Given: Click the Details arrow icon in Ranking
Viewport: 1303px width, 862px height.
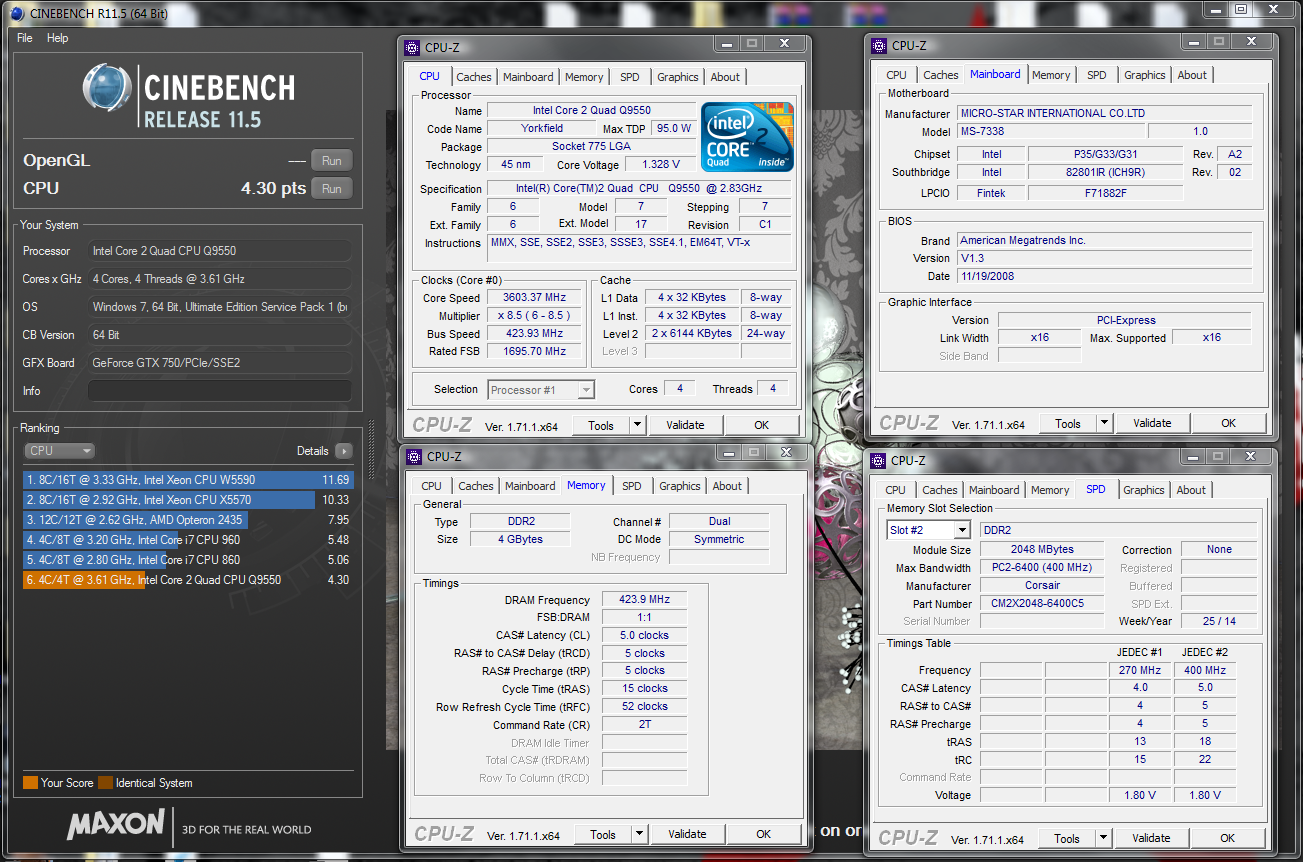Looking at the screenshot, I should (x=343, y=451).
